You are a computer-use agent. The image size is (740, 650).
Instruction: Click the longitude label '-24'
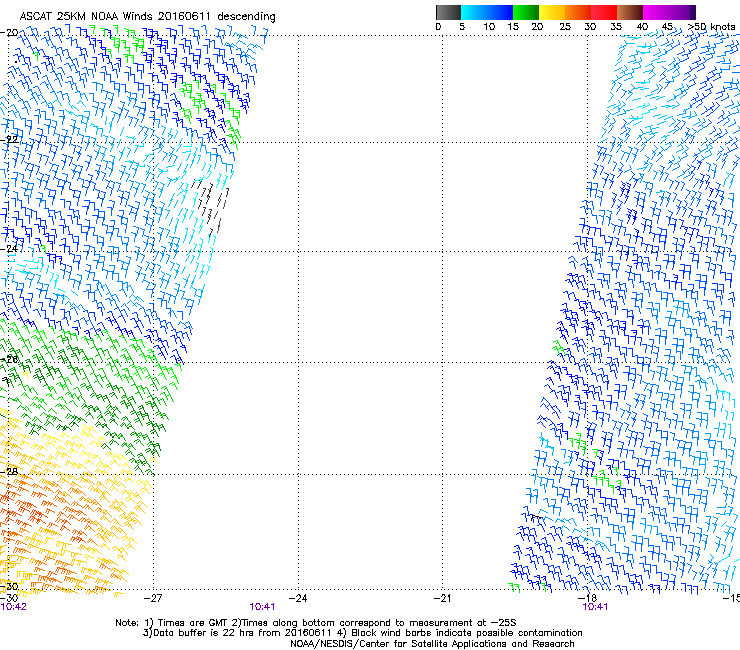[298, 598]
